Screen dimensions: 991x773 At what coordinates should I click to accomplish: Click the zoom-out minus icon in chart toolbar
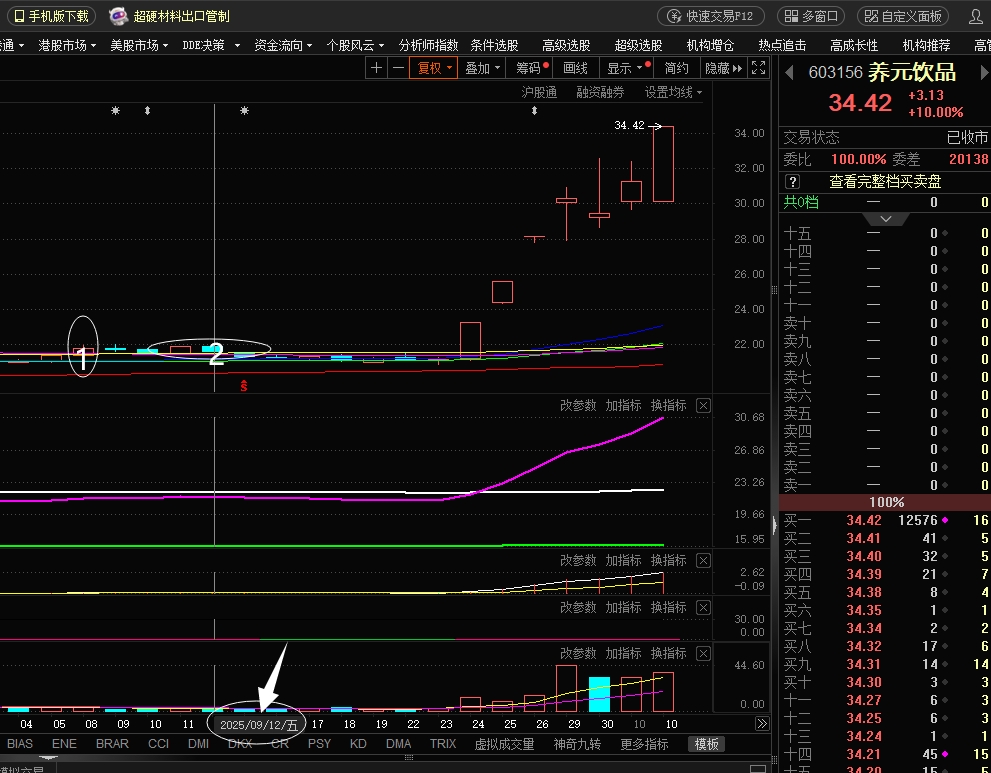click(x=398, y=68)
